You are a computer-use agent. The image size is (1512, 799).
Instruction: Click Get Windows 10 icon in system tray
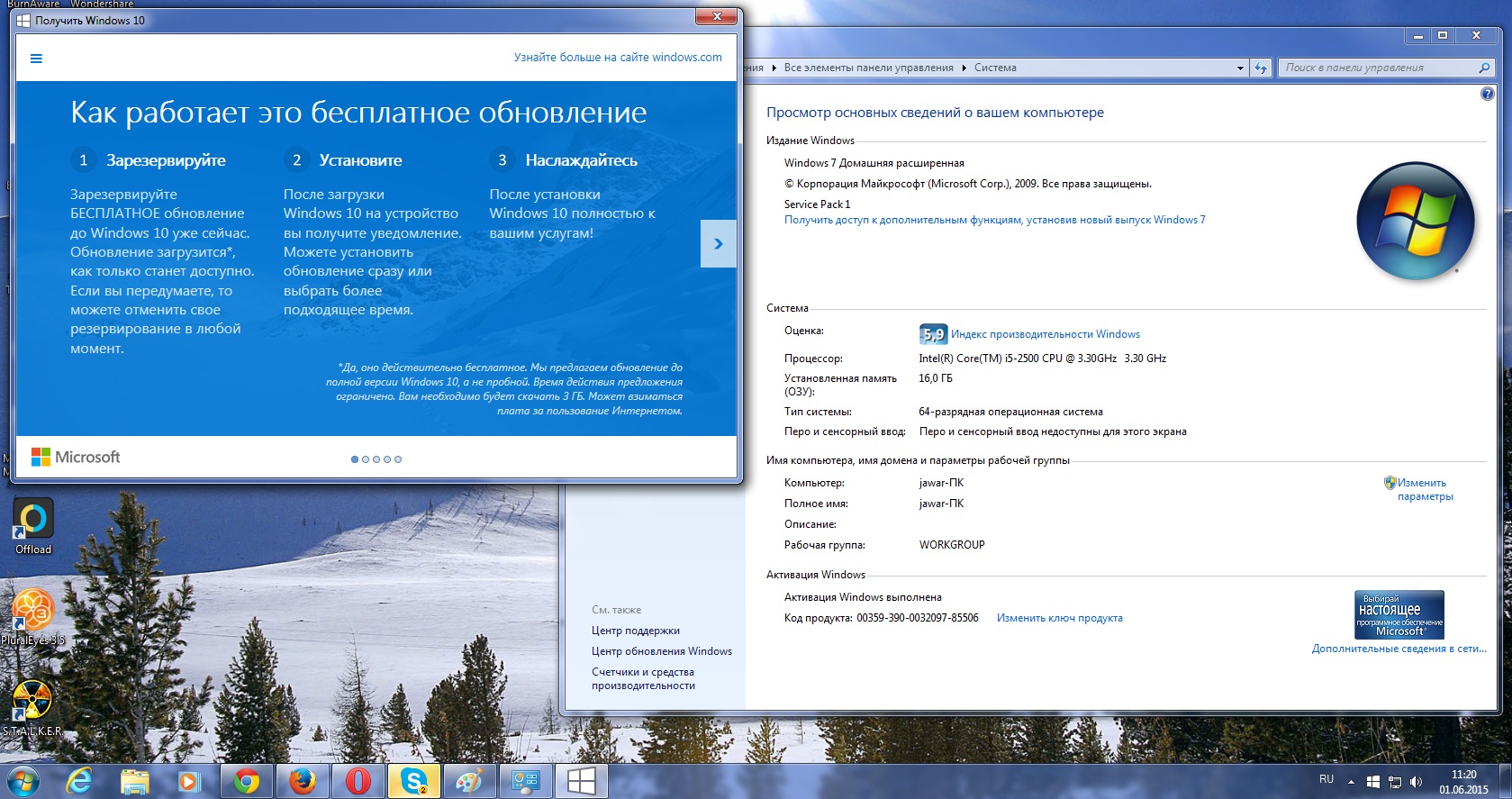(x=1372, y=782)
